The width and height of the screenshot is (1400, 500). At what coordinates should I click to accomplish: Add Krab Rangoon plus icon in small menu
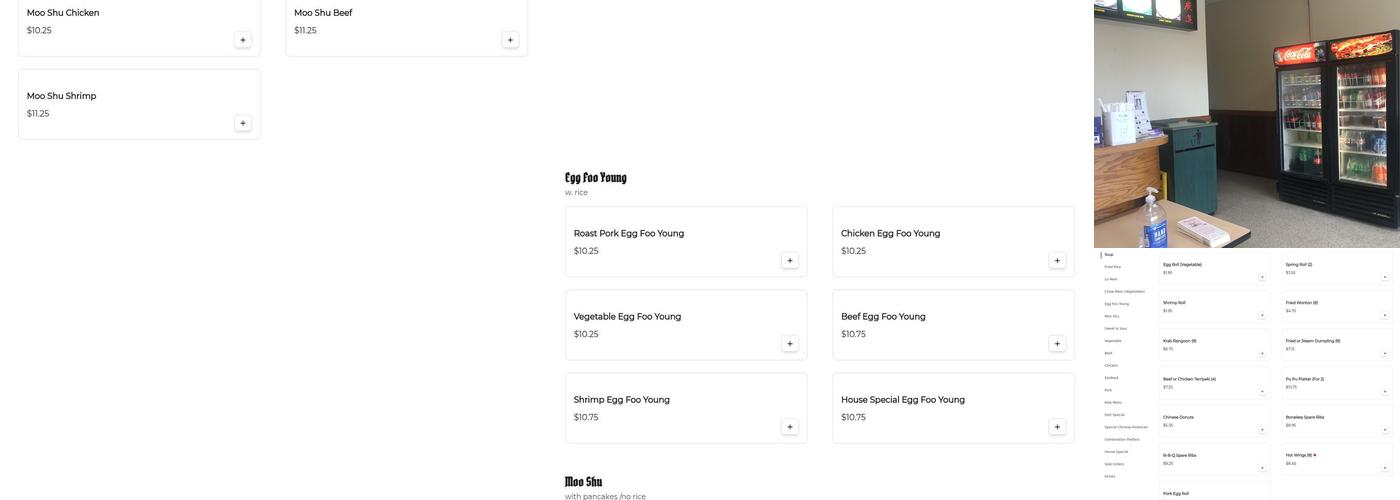1262,353
